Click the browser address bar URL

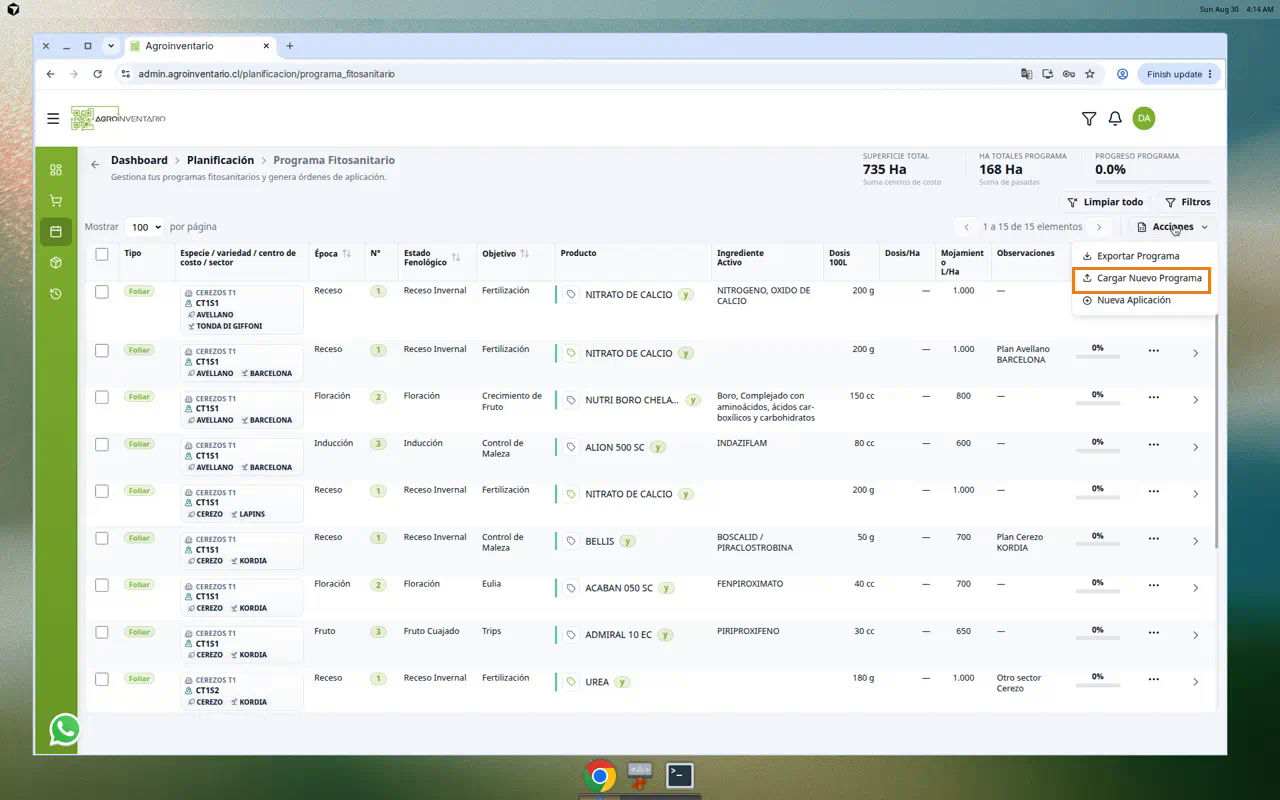(266, 74)
